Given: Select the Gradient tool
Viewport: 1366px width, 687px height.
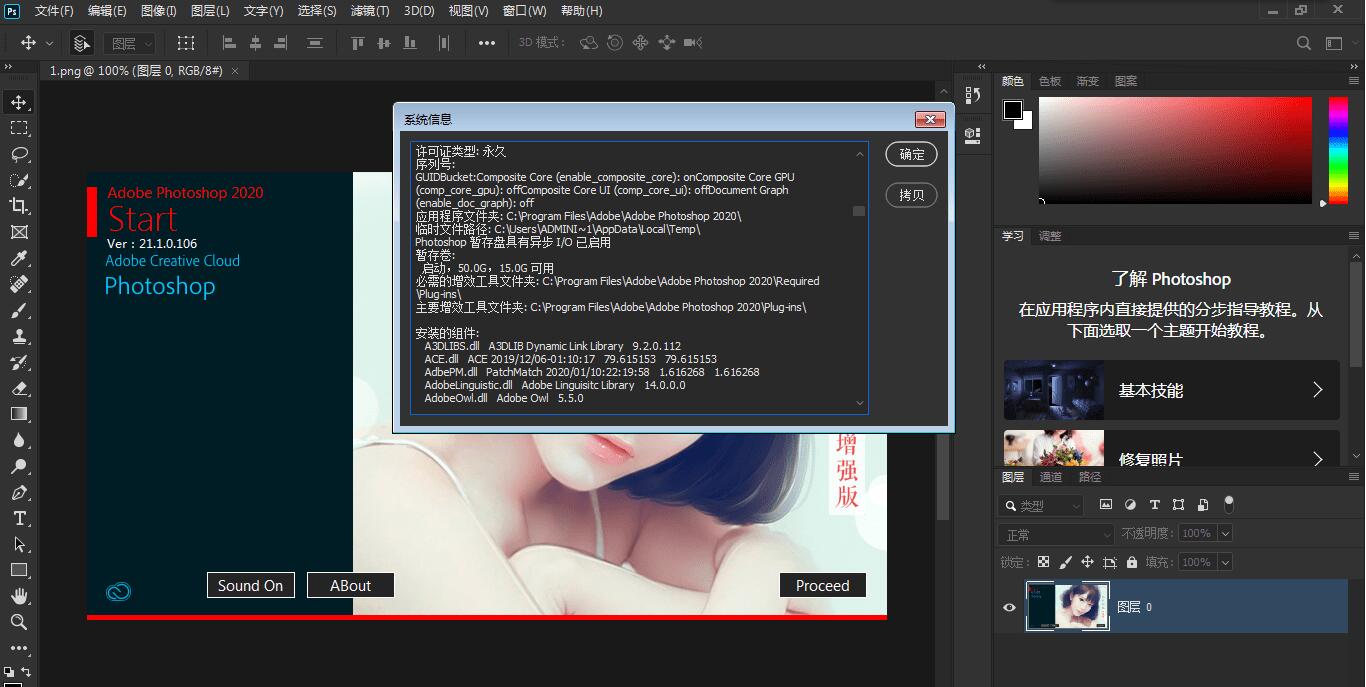Looking at the screenshot, I should click(x=19, y=414).
